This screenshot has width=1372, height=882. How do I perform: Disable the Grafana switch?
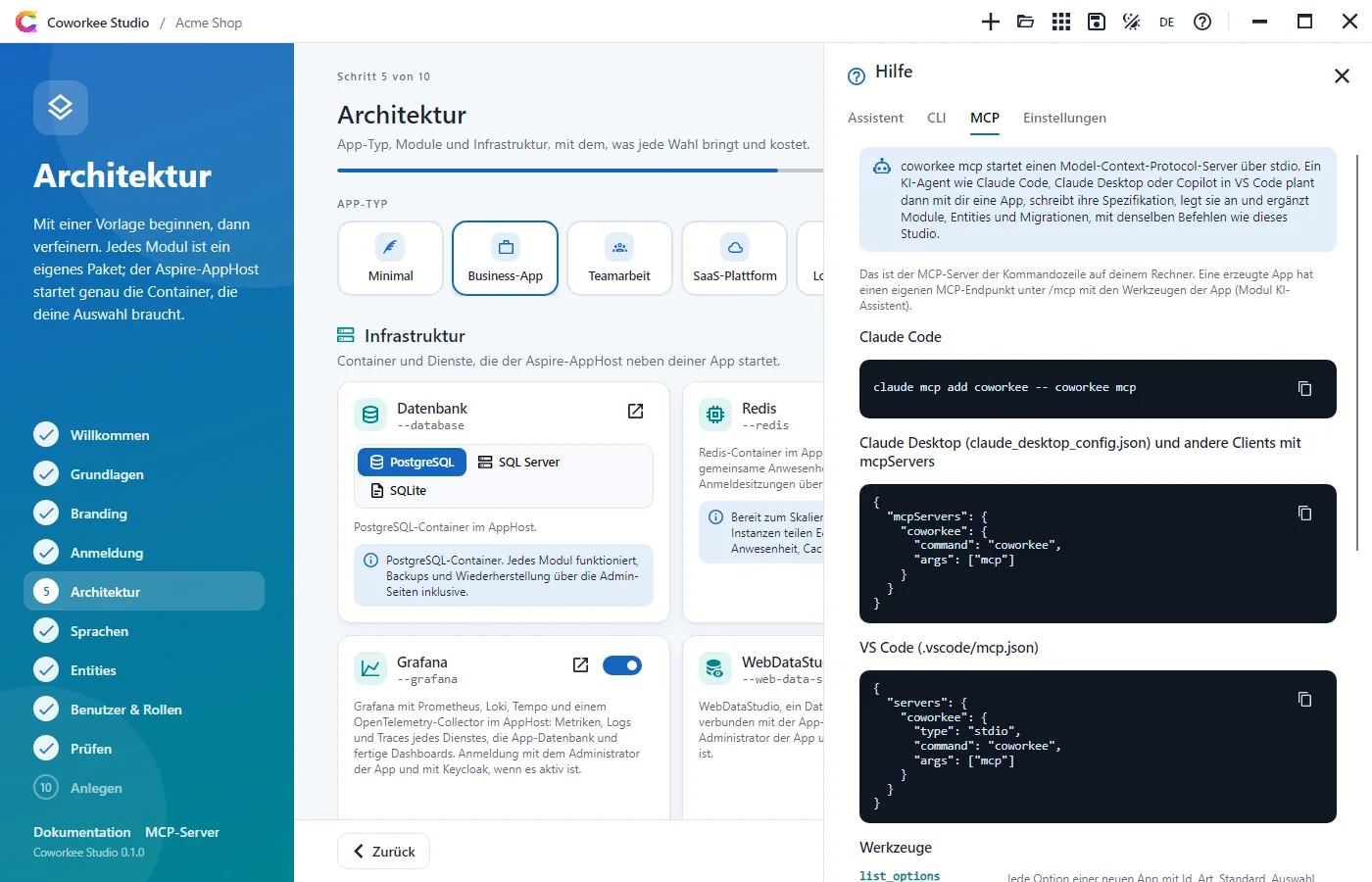tap(622, 665)
